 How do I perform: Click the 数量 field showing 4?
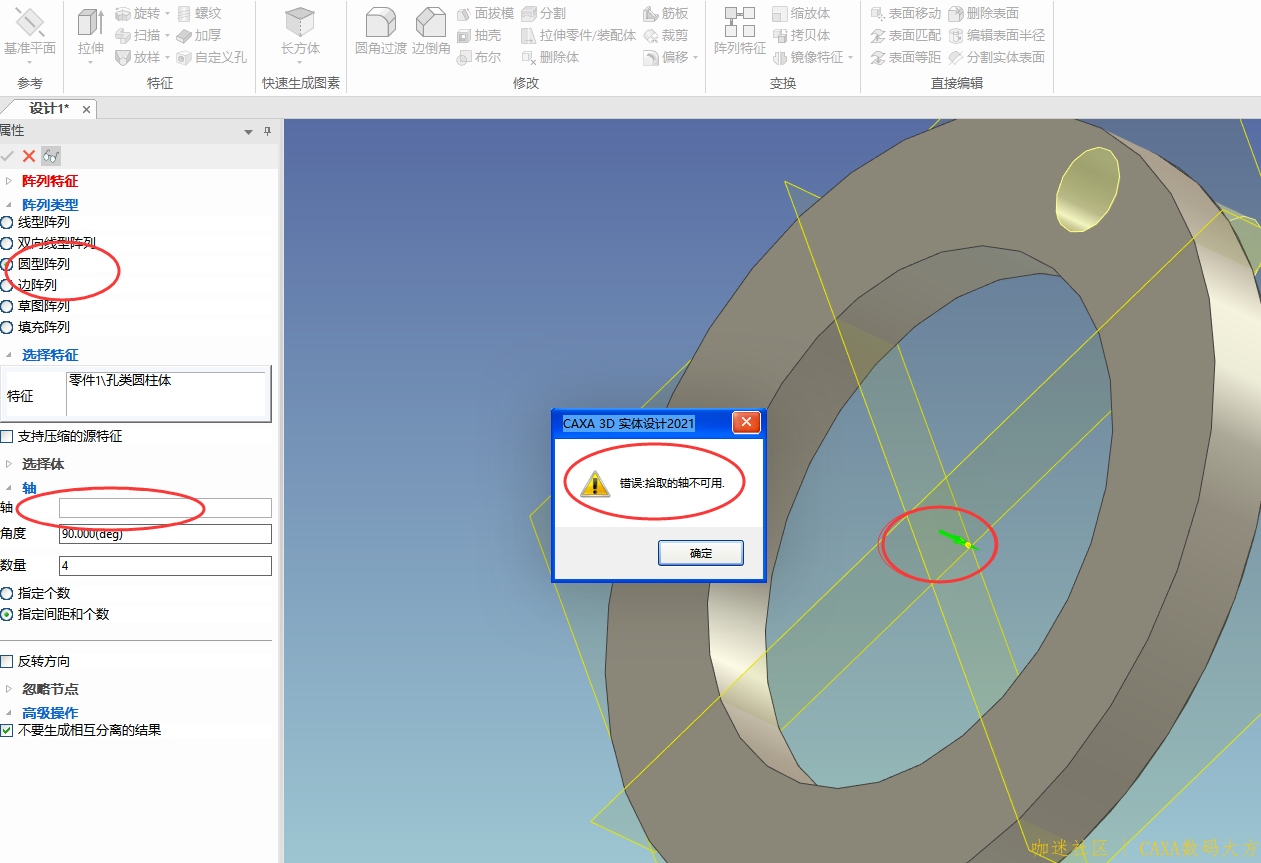(x=165, y=566)
